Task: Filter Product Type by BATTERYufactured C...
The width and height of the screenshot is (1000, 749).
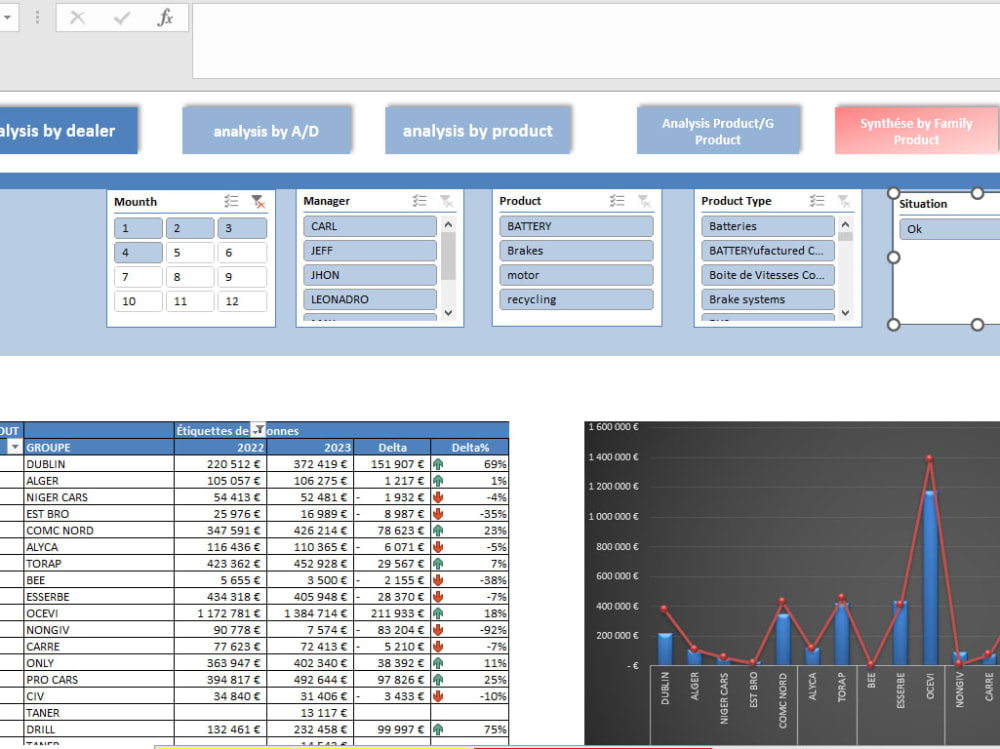Action: tap(768, 250)
